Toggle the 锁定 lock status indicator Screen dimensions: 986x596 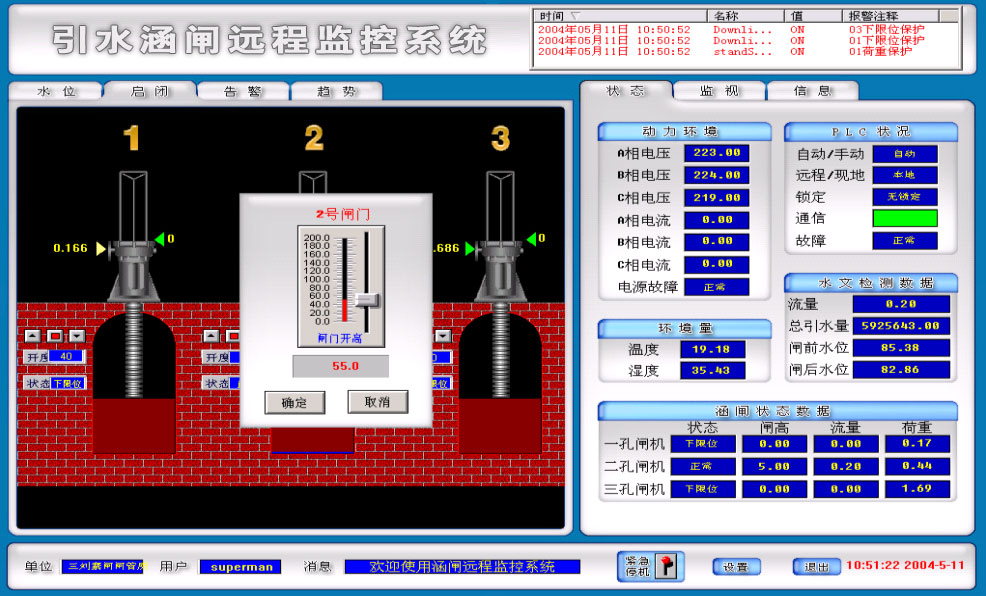(904, 197)
